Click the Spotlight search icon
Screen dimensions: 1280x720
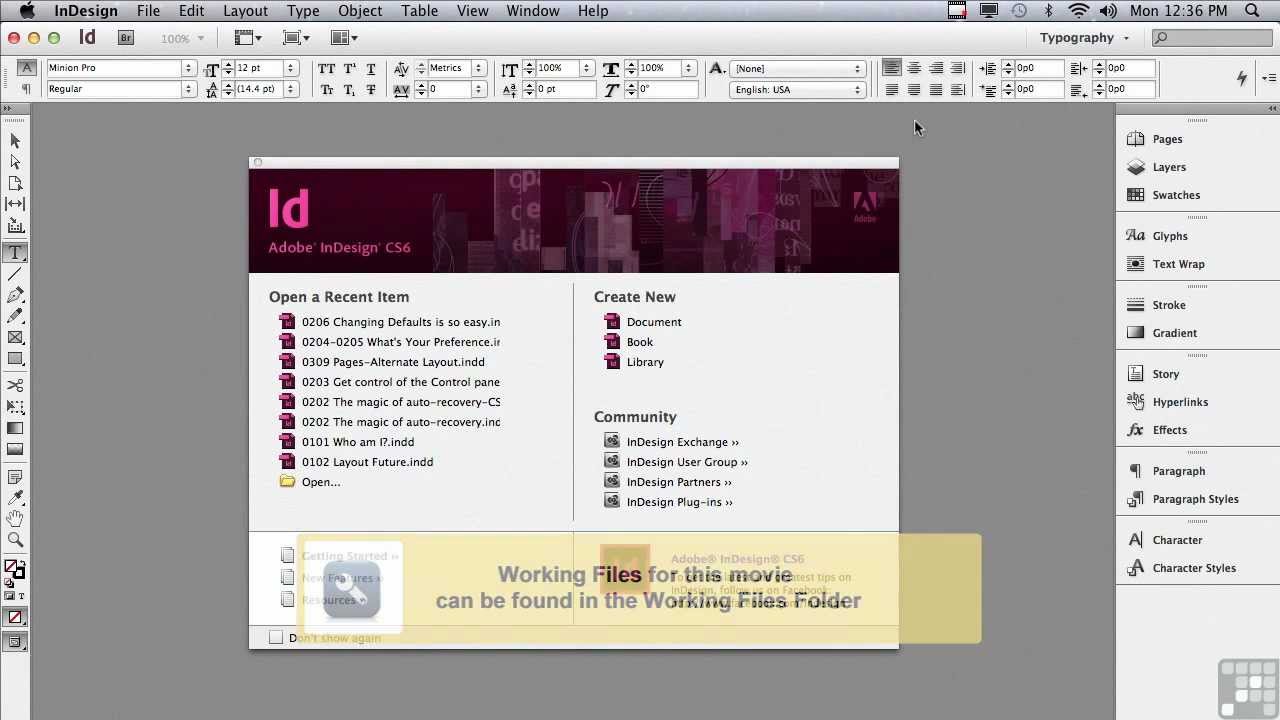1252,11
